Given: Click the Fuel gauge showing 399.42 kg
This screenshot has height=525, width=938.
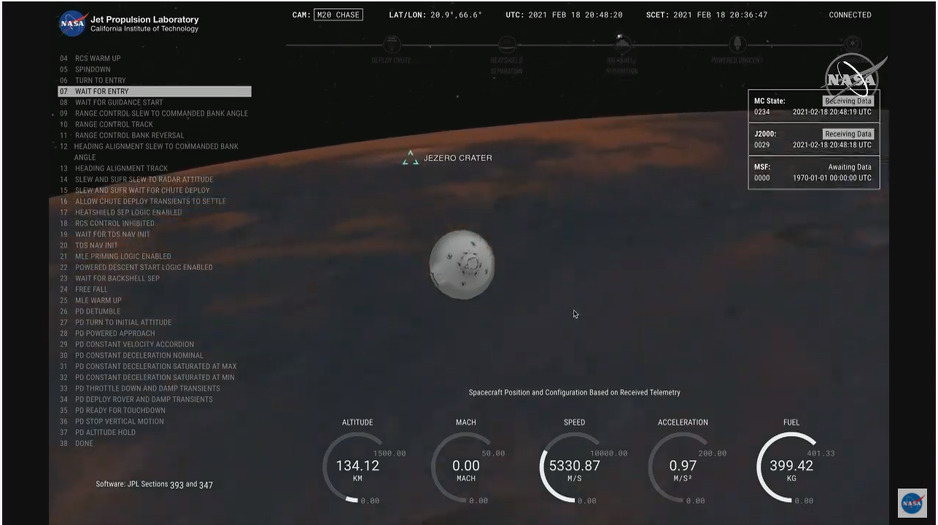Looking at the screenshot, I should tap(790, 466).
